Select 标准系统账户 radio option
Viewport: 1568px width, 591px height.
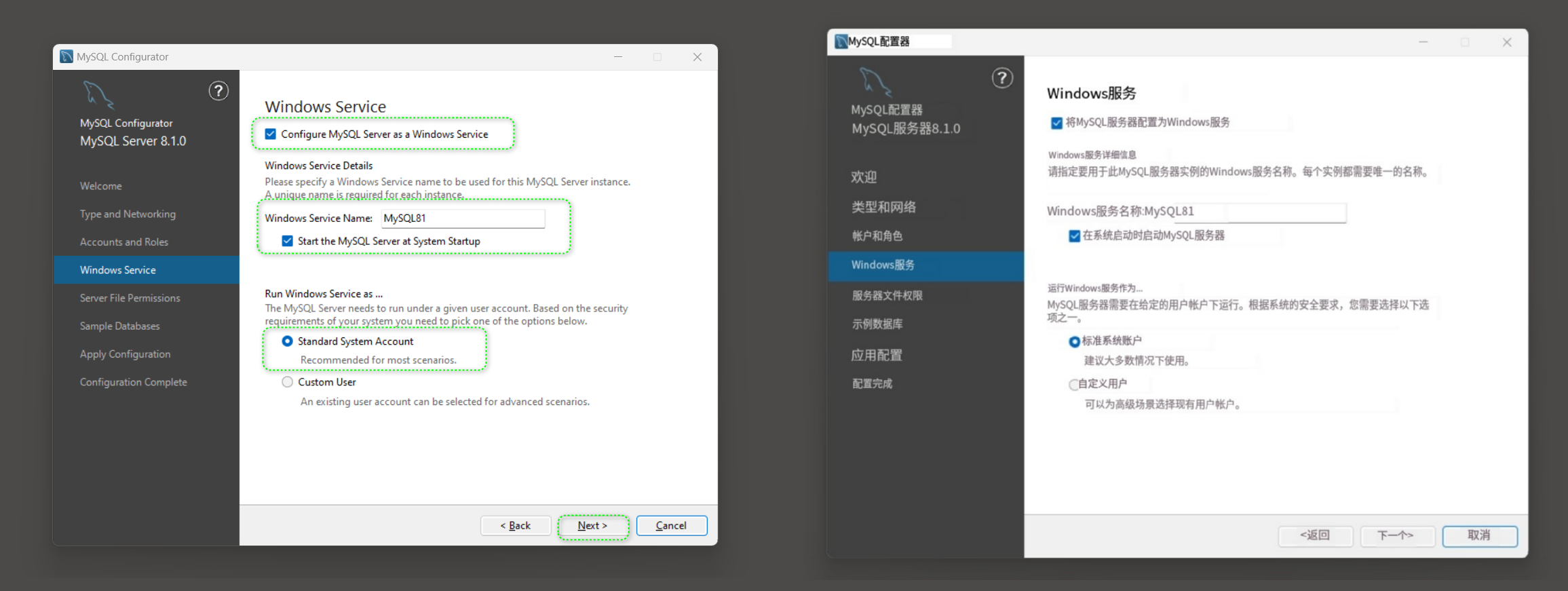click(x=1074, y=341)
